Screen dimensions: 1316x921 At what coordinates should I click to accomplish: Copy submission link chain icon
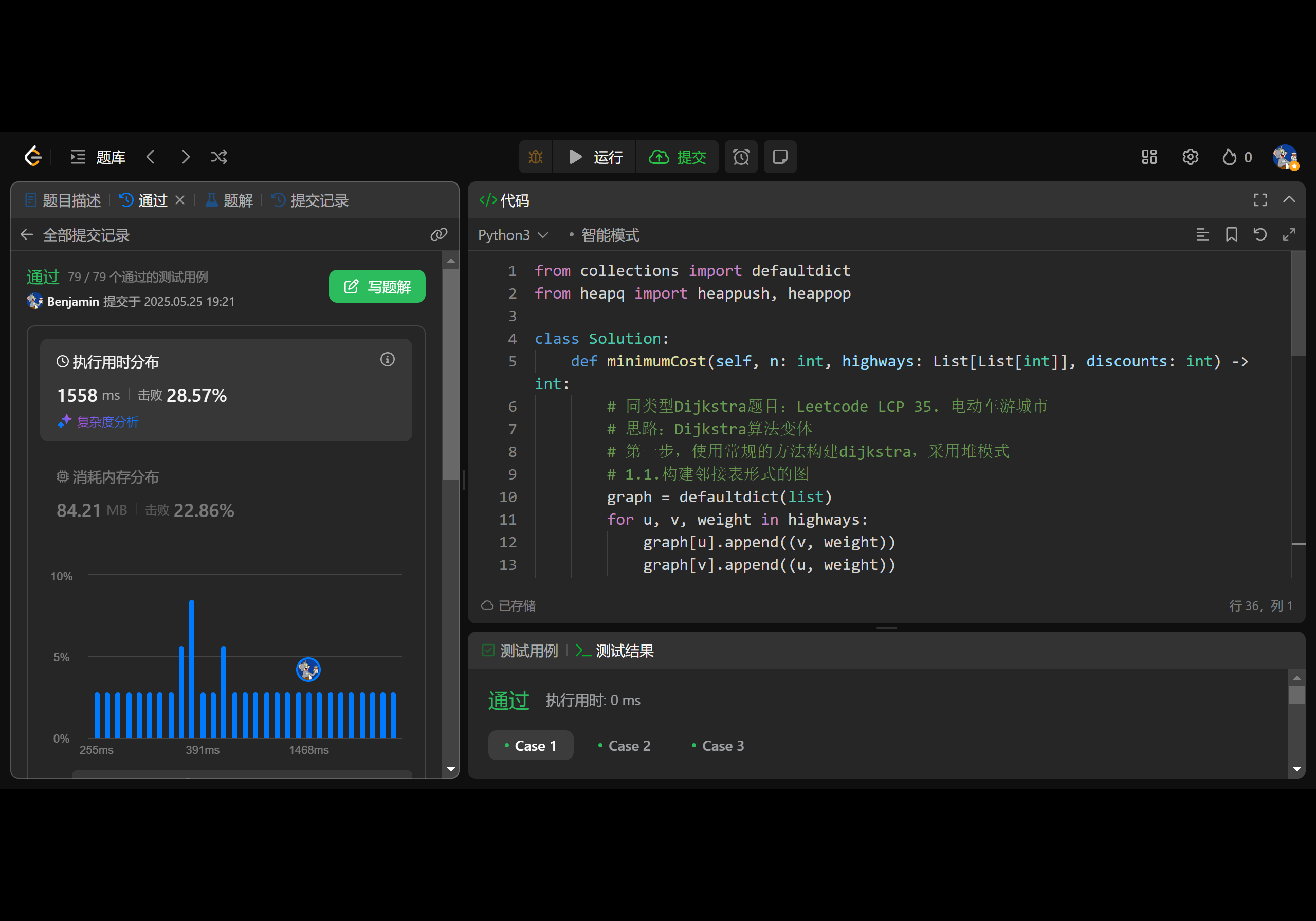tap(438, 234)
